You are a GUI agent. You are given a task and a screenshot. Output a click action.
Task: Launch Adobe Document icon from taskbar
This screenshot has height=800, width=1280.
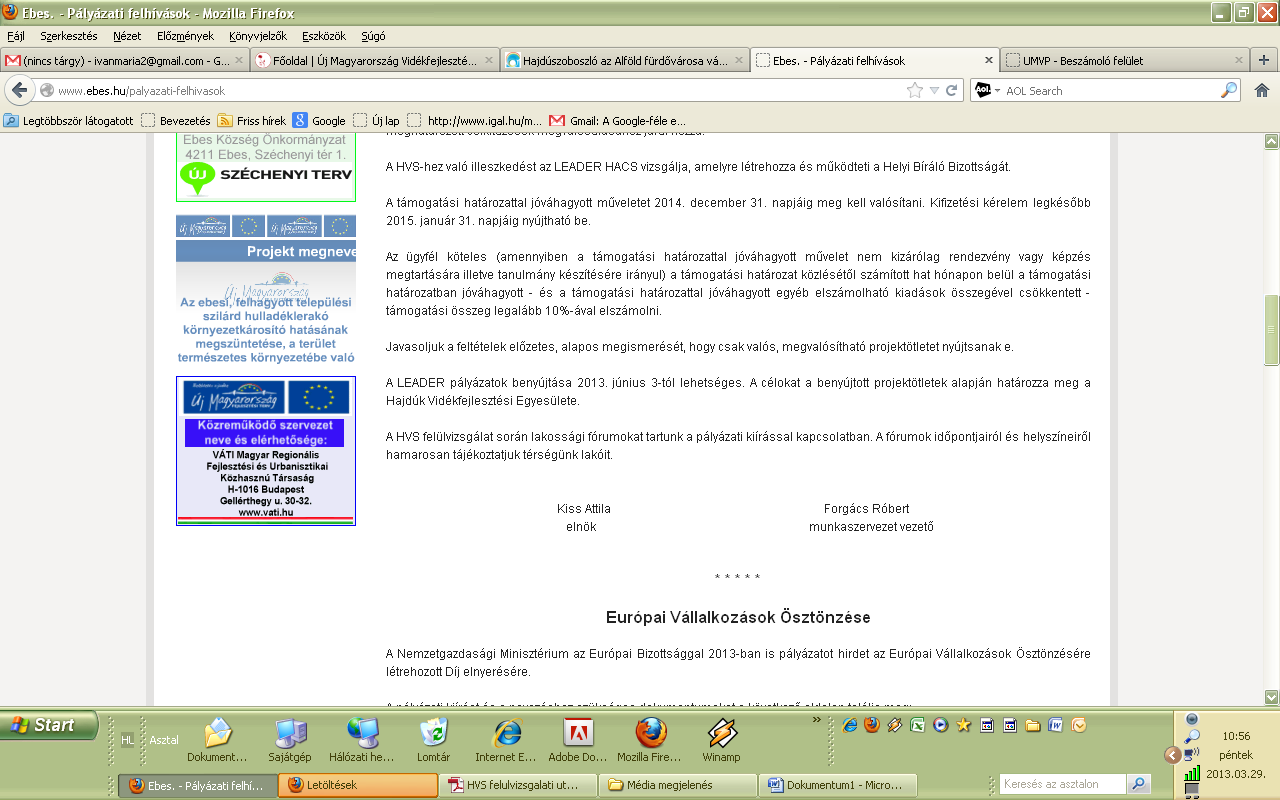coord(578,740)
